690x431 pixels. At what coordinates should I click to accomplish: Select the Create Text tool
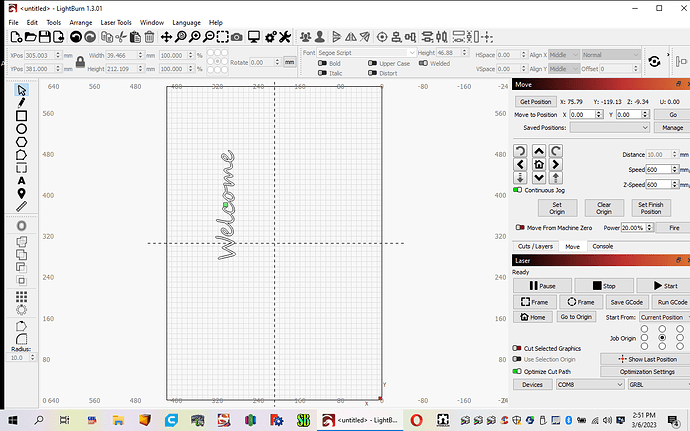21,181
